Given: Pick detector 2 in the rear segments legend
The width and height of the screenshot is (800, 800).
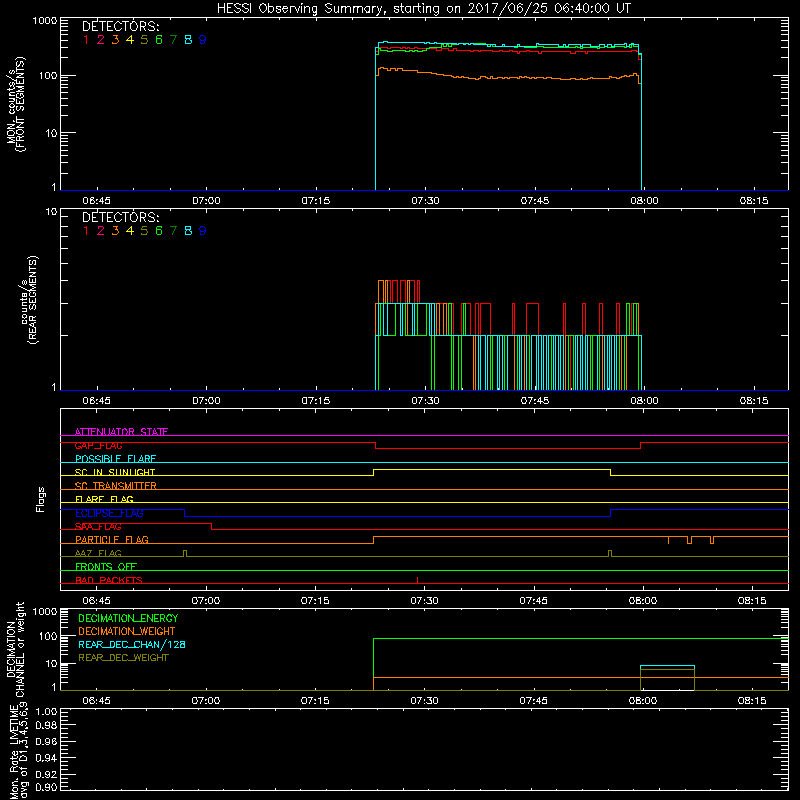Looking at the screenshot, I should point(101,231).
